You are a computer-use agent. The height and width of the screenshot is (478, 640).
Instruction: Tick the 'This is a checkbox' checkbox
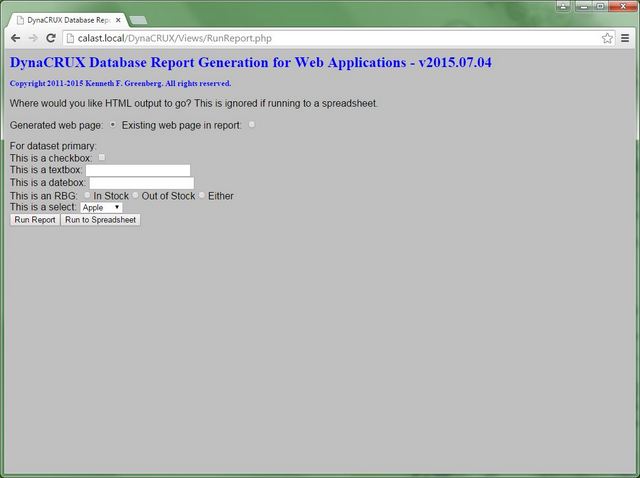click(102, 157)
